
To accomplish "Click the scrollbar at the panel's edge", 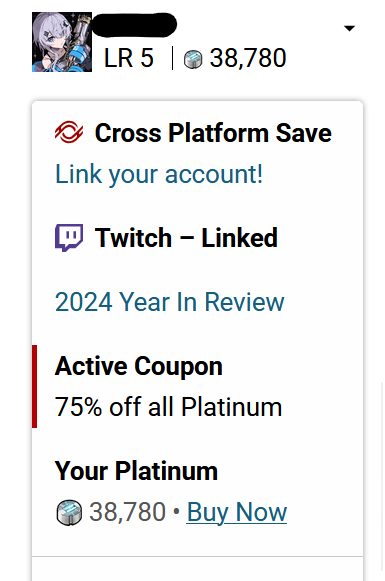I will coord(383,478).
